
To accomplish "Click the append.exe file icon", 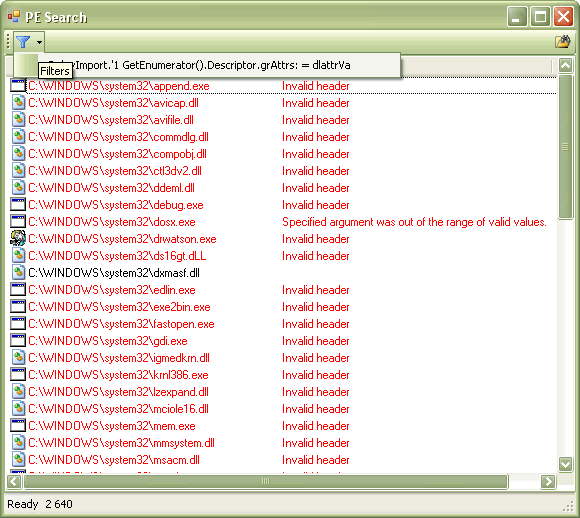I will click(x=18, y=86).
